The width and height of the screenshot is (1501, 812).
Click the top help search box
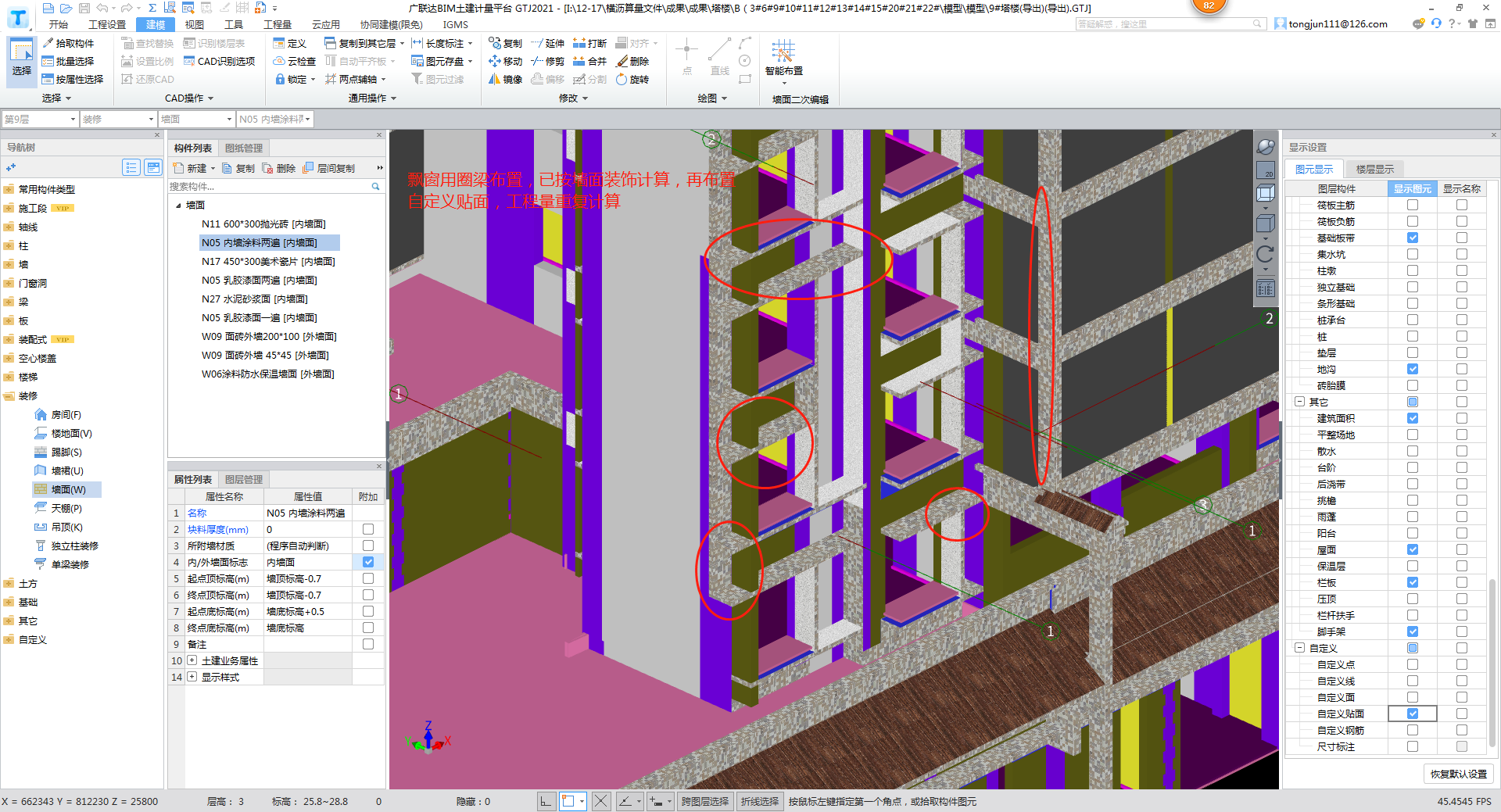pyautogui.click(x=1170, y=24)
